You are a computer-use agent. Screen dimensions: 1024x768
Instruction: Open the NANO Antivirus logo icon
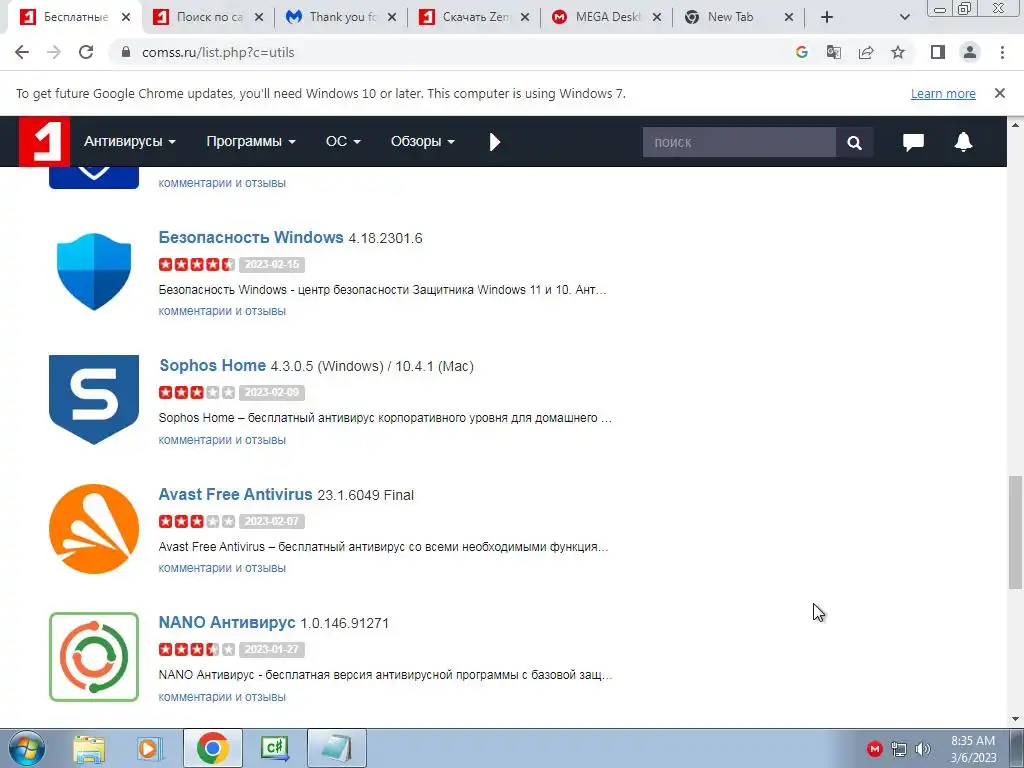[94, 657]
